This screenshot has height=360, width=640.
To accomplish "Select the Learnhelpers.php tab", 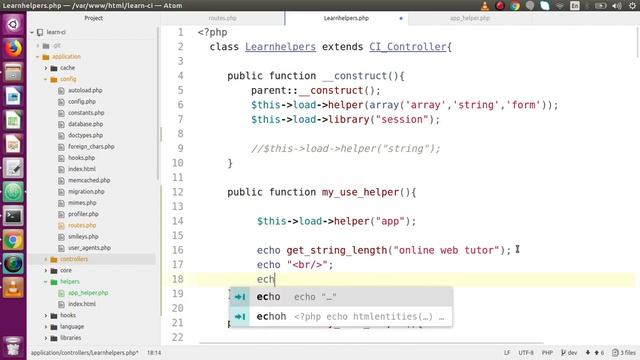I will pos(346,18).
